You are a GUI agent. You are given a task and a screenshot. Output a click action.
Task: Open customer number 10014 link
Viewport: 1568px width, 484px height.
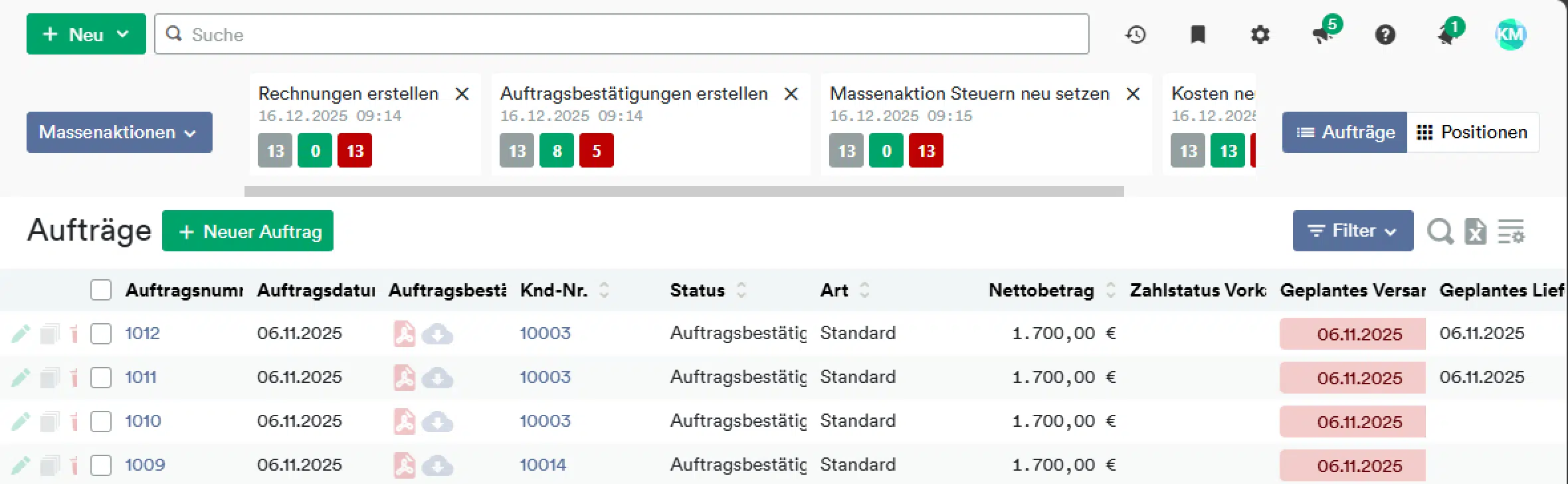[543, 465]
